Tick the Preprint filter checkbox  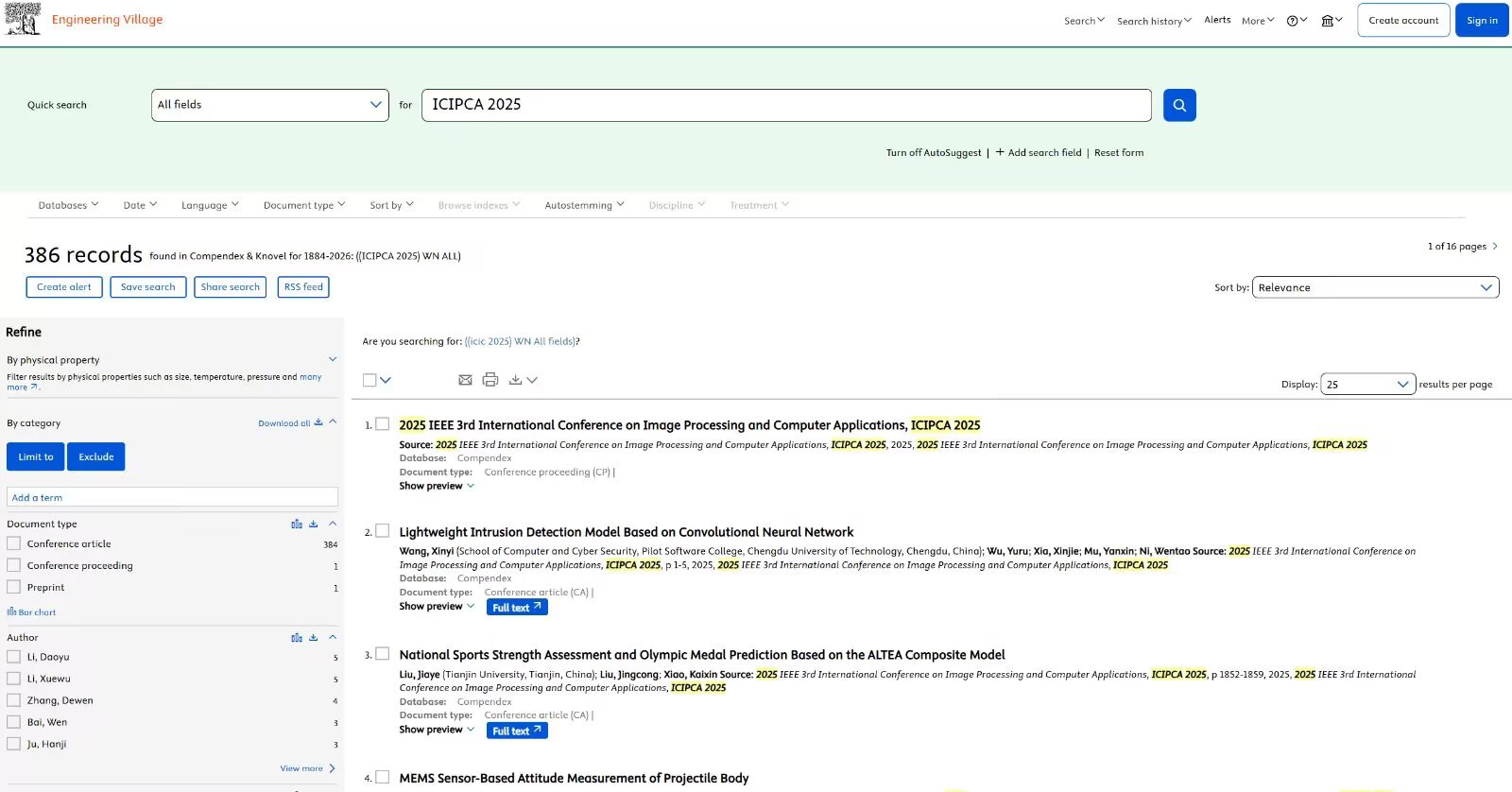14,587
